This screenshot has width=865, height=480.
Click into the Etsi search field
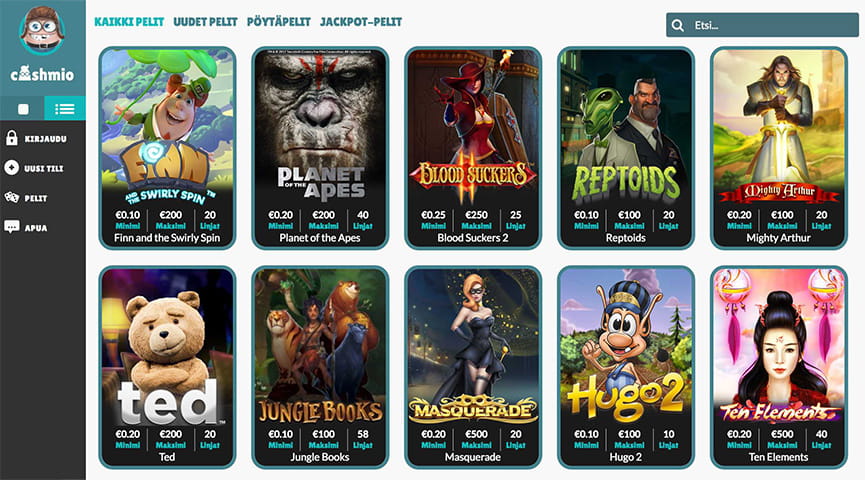point(762,25)
